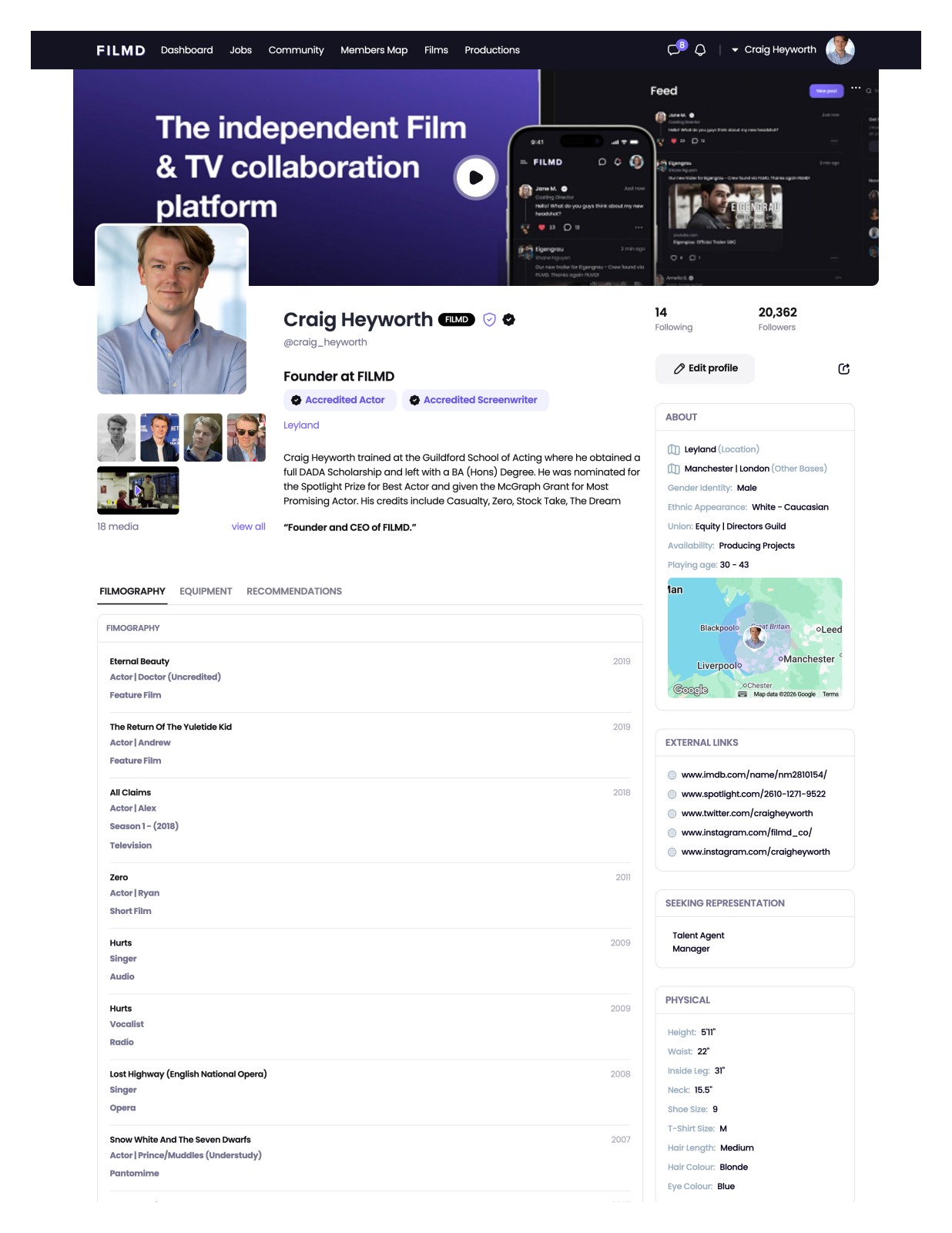Viewport: 952px width, 1233px height.
Task: Open the video media thumbnail
Action: click(138, 490)
